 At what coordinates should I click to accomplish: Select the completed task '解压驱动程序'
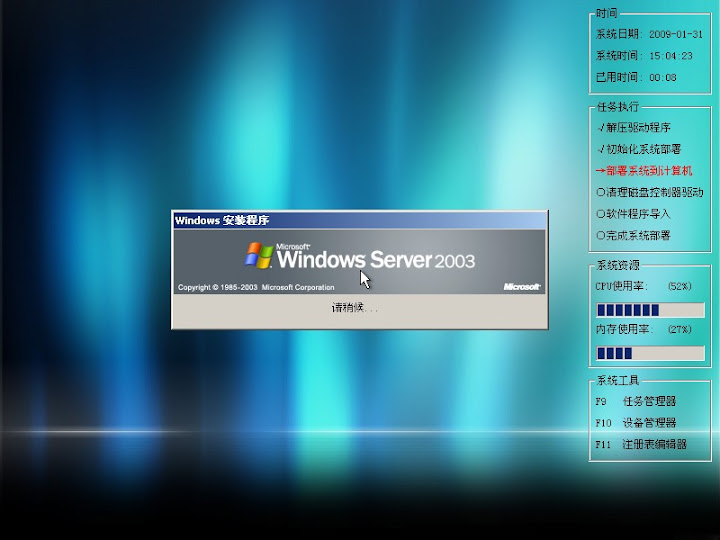pos(634,128)
